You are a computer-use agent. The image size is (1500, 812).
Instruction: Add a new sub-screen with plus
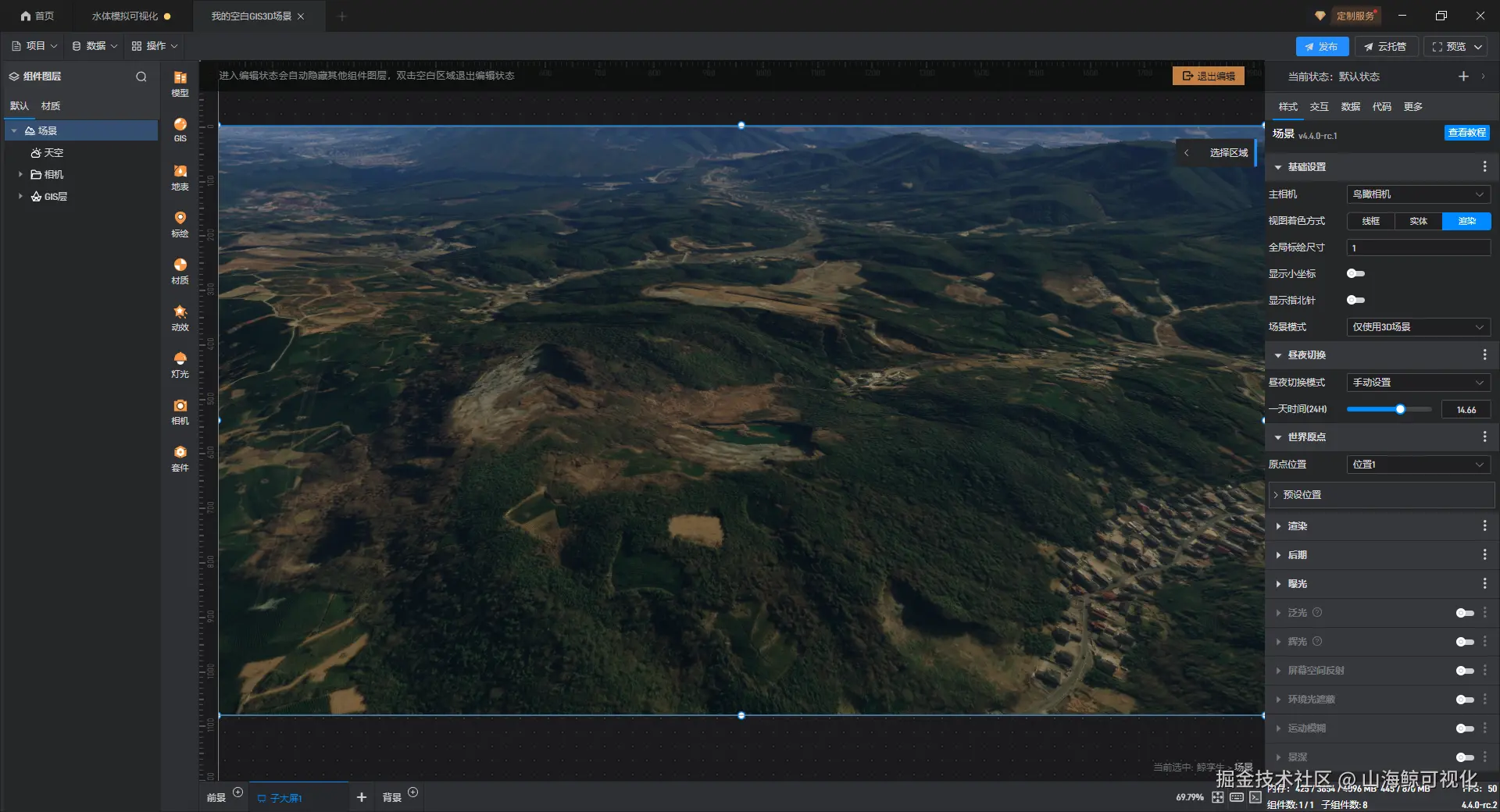[x=361, y=797]
